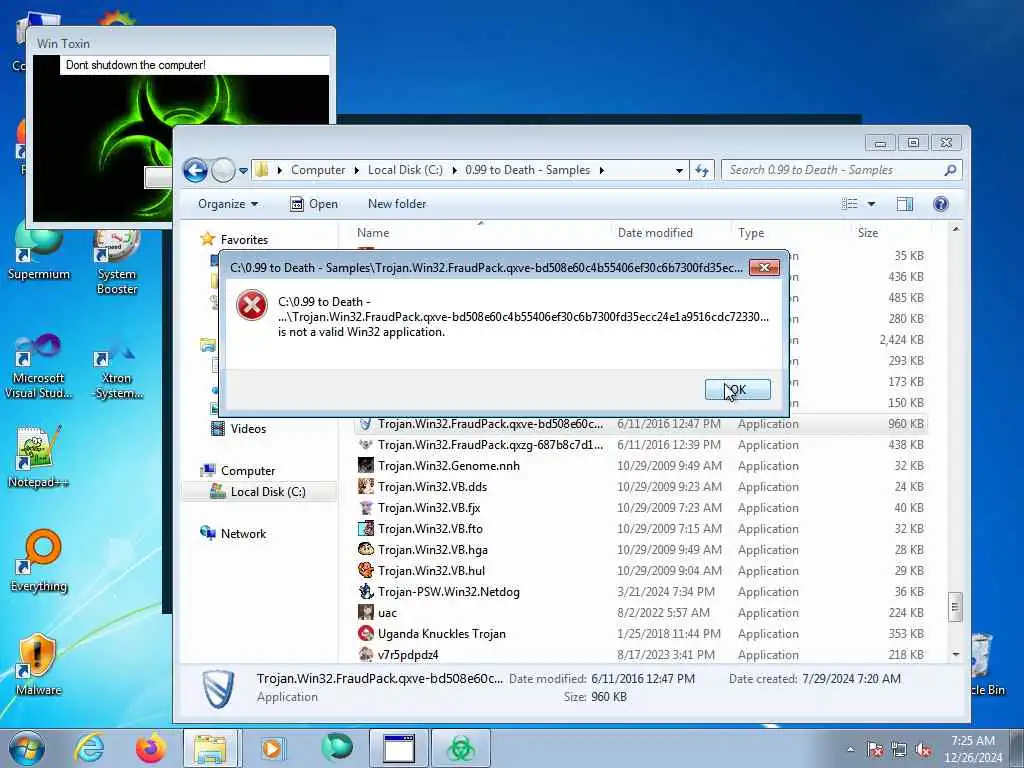Switch to the biohazard Win Toxin taskbar item

pos(460,748)
